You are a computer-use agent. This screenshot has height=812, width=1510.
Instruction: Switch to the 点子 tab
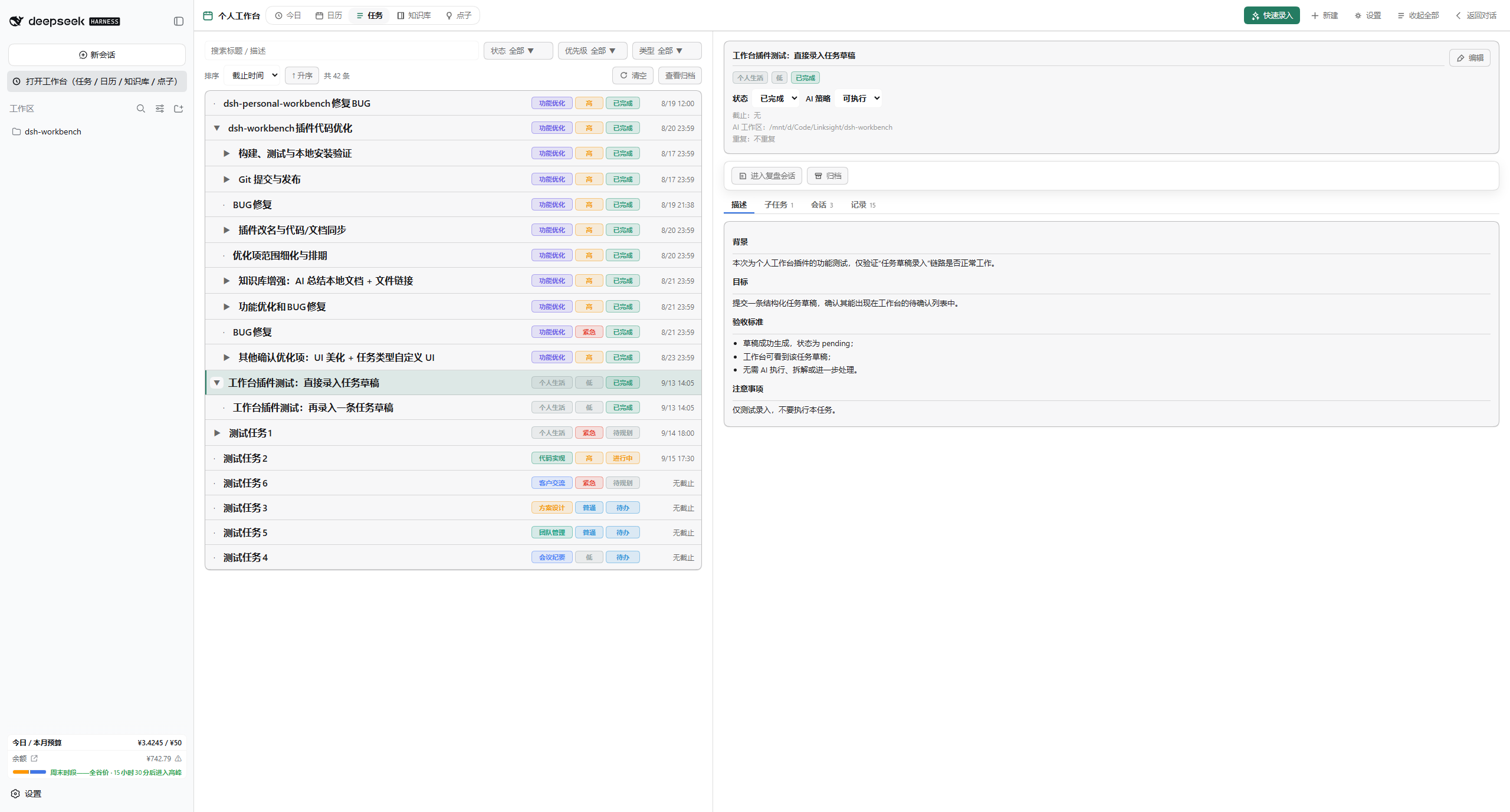[x=458, y=15]
